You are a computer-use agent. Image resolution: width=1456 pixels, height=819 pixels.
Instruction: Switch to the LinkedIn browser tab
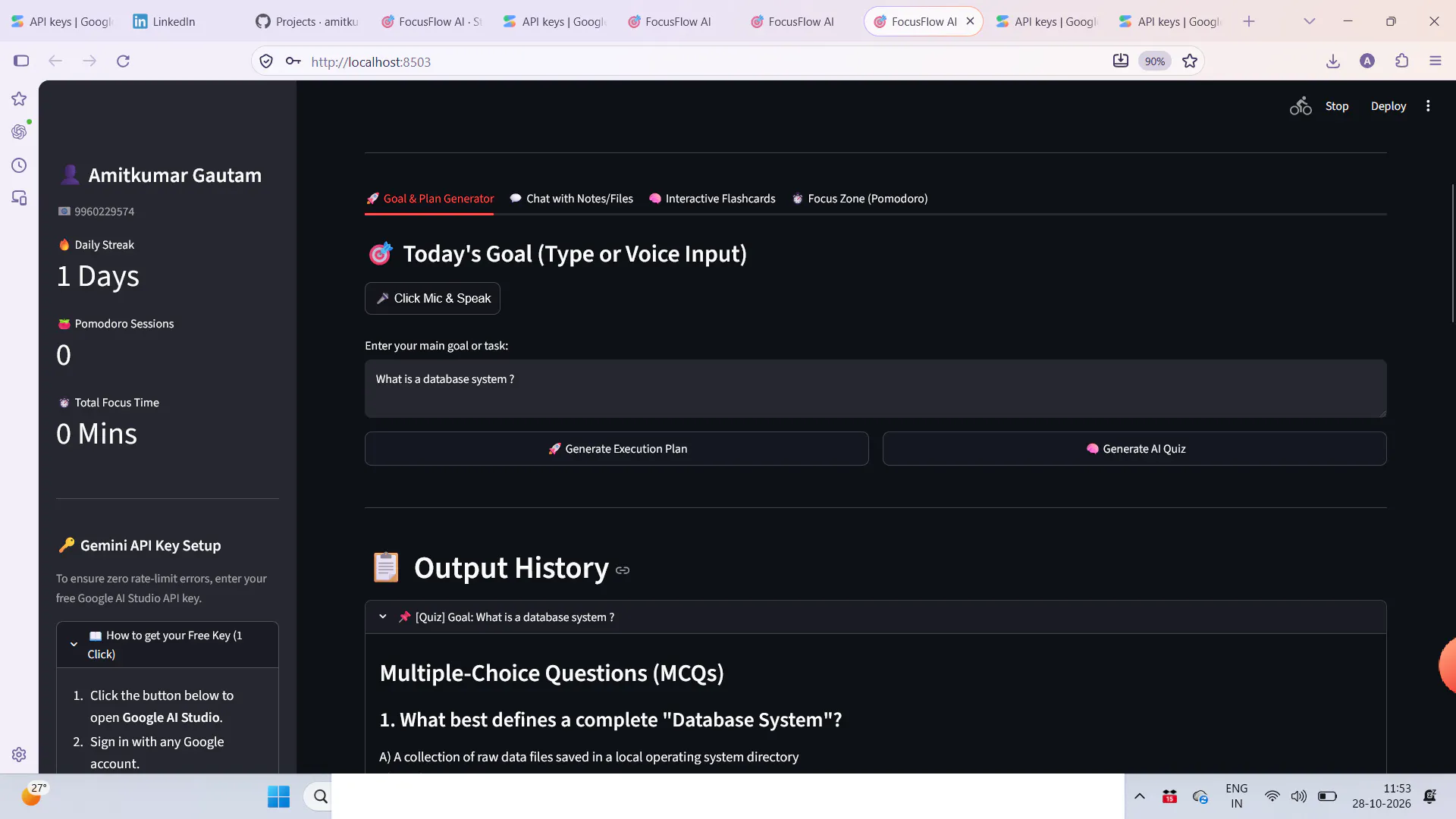coord(182,21)
